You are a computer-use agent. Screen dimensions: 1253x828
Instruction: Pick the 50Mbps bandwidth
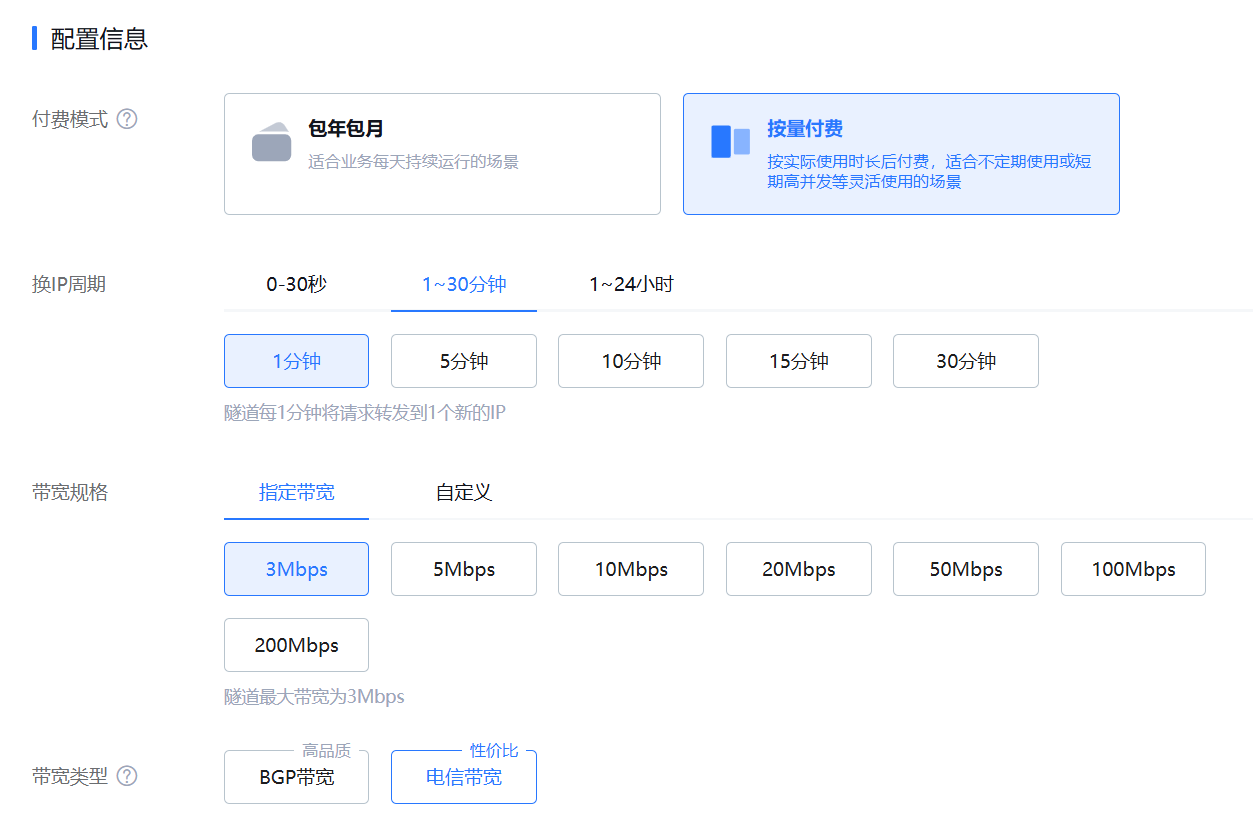tap(965, 569)
